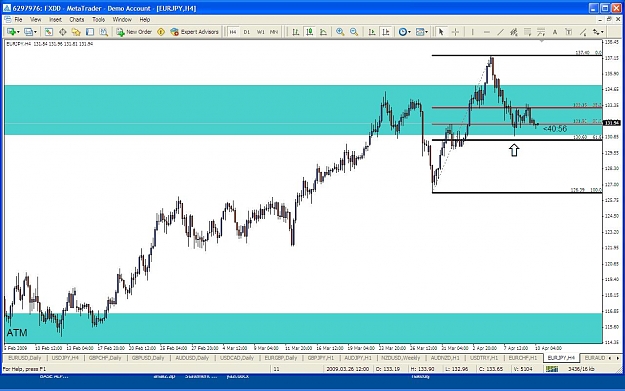Switch to the H4 timeframe
625x391 pixels.
coord(233,32)
